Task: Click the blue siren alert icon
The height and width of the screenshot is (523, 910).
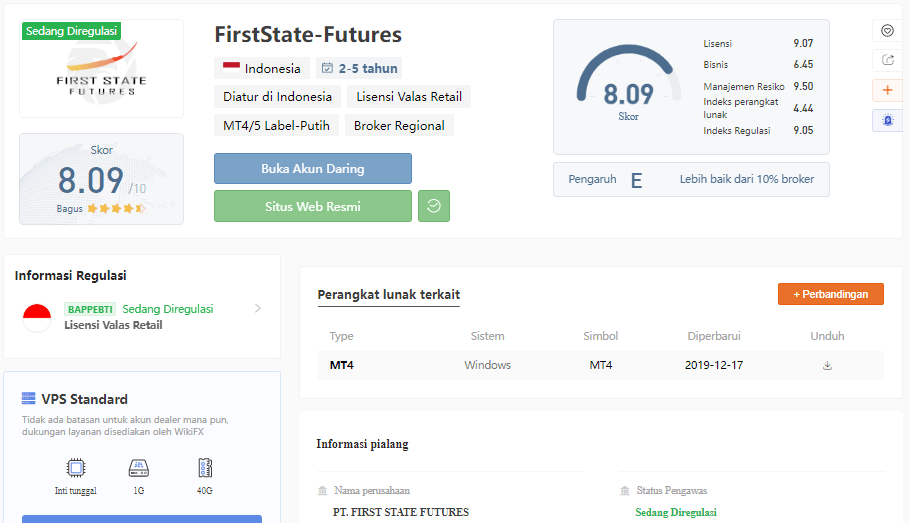Action: pos(887,120)
